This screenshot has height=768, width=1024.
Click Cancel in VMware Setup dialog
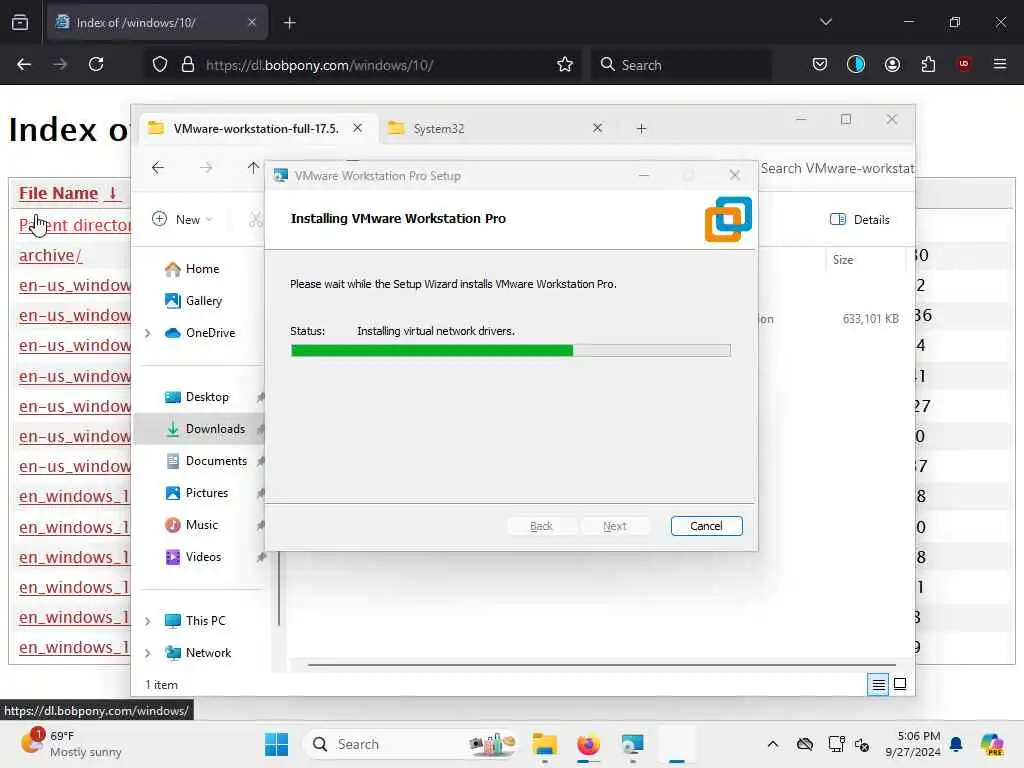(706, 526)
